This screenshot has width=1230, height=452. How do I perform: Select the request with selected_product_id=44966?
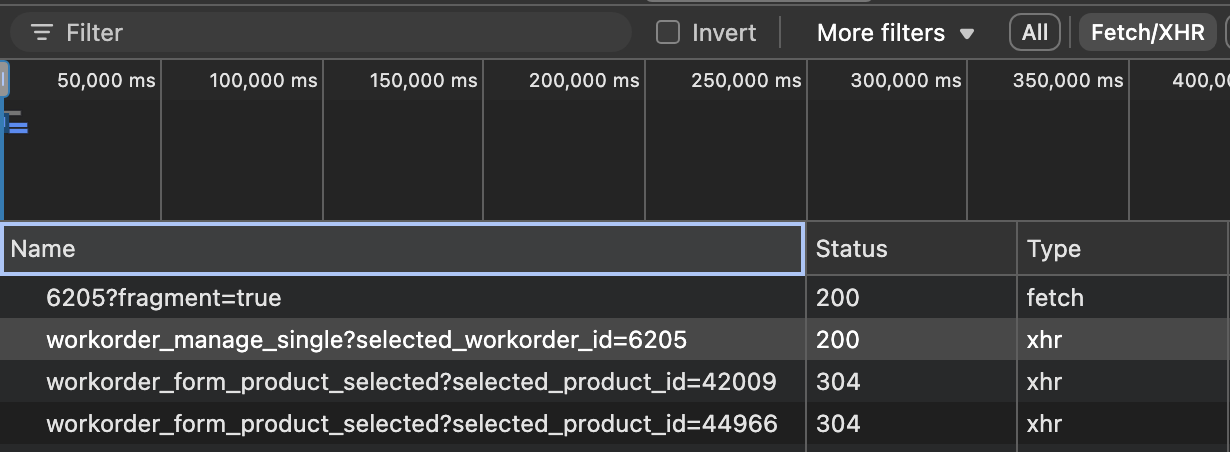(x=411, y=424)
